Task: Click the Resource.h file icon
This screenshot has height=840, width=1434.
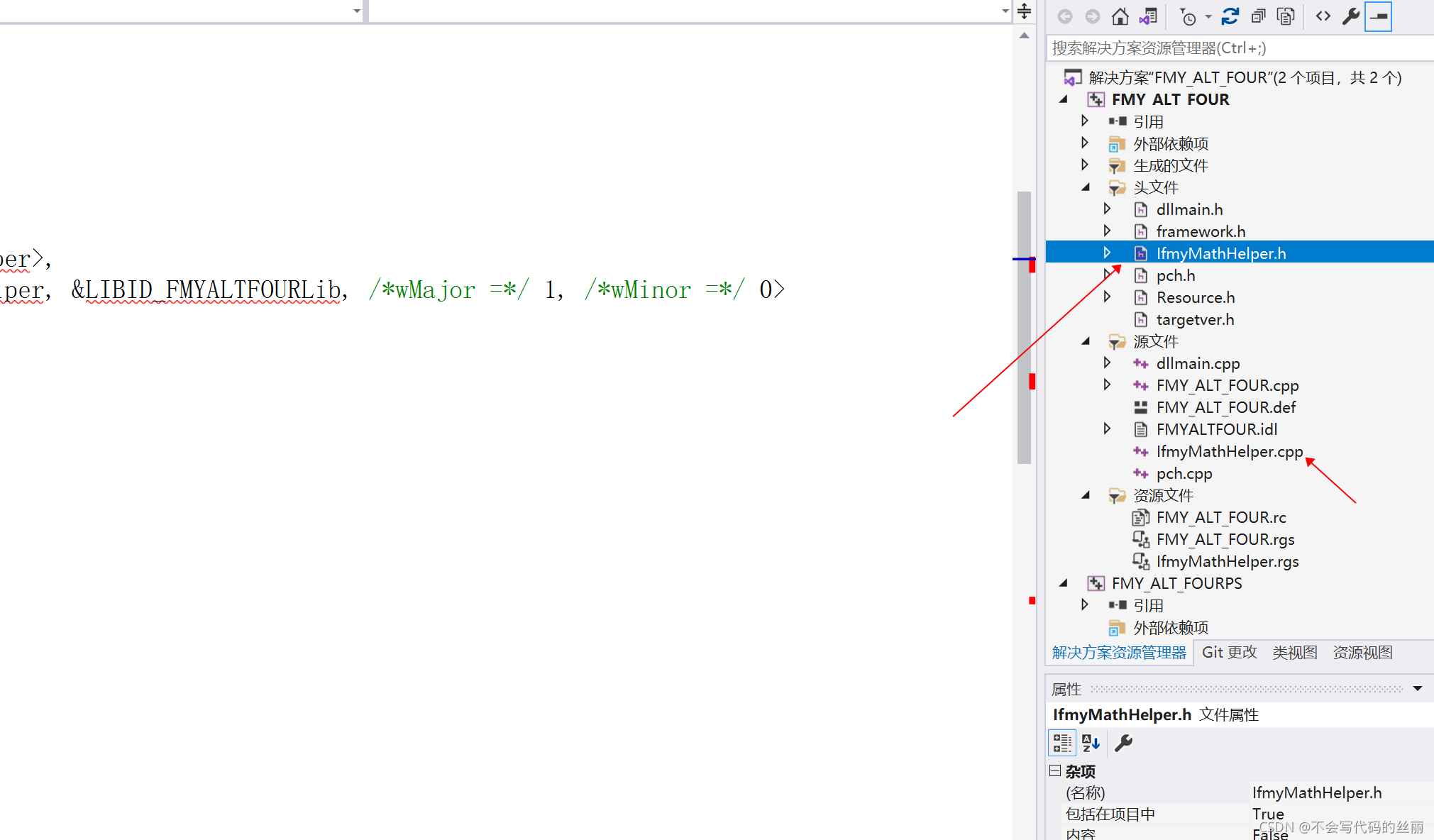Action: pos(1141,297)
